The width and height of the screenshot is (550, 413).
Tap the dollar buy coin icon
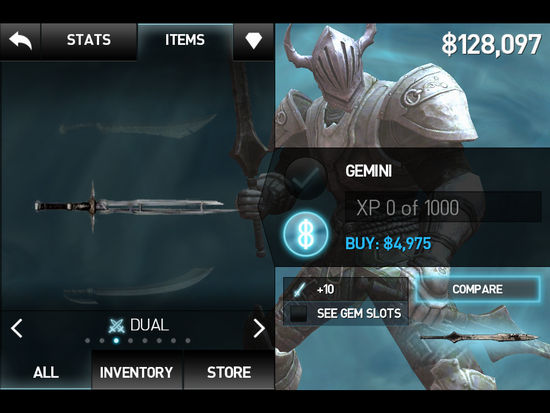coord(306,234)
